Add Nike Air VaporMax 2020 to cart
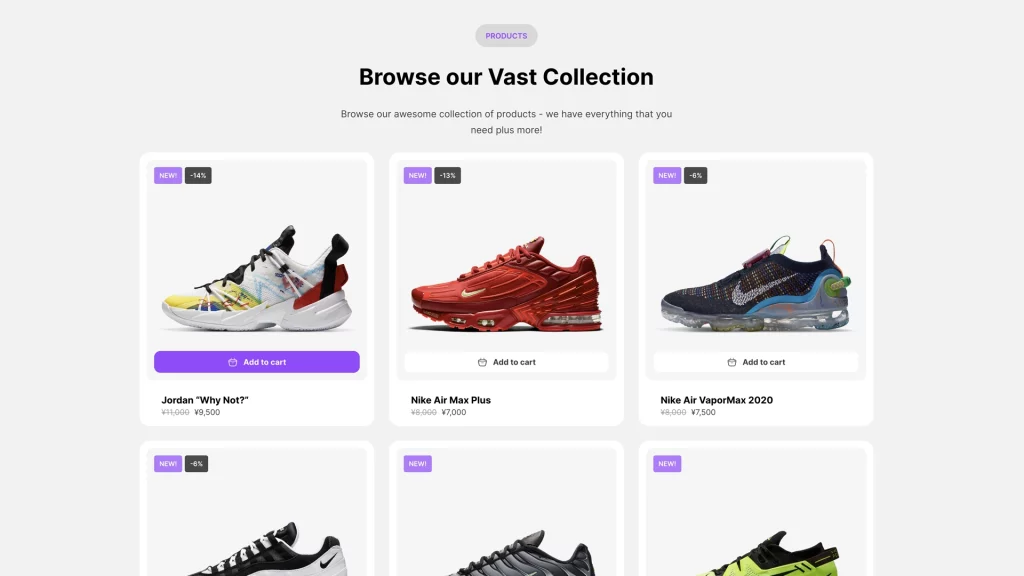This screenshot has height=576, width=1024. tap(756, 362)
